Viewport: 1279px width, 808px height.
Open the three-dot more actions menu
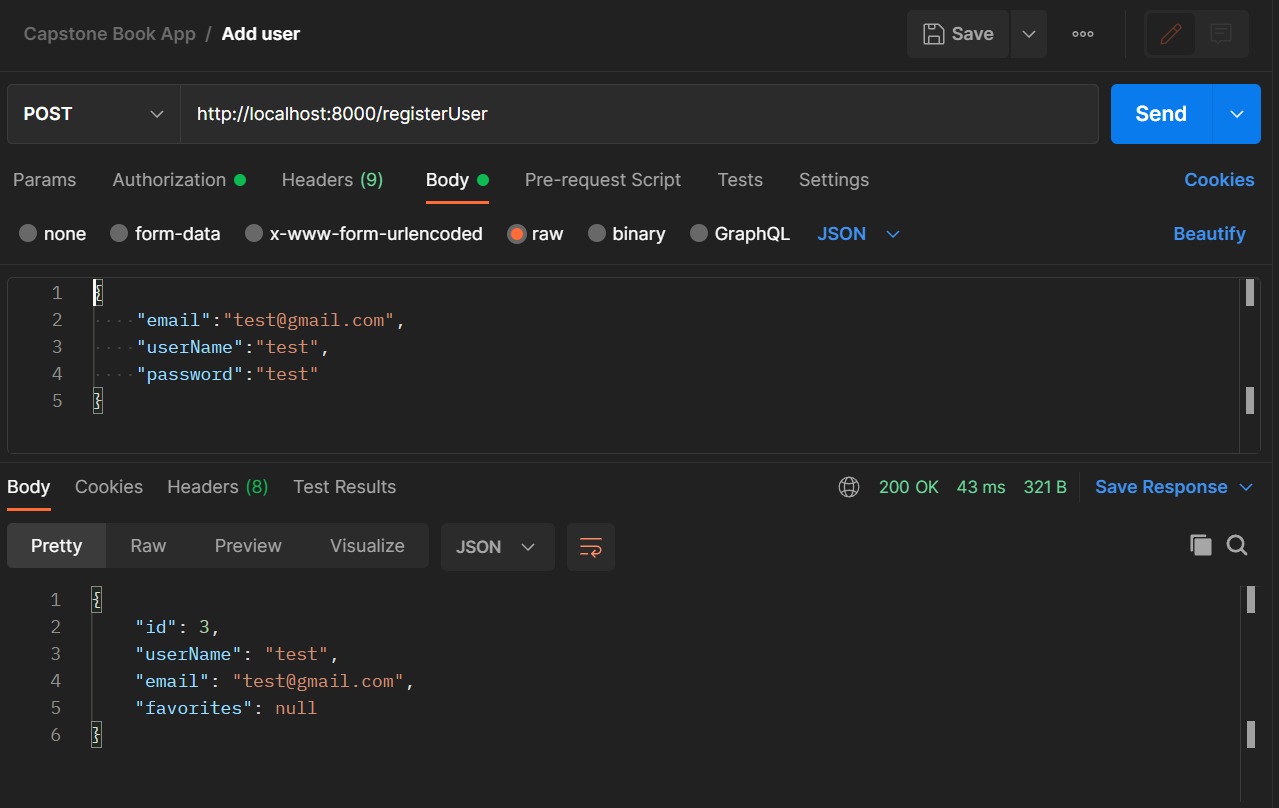click(1082, 34)
